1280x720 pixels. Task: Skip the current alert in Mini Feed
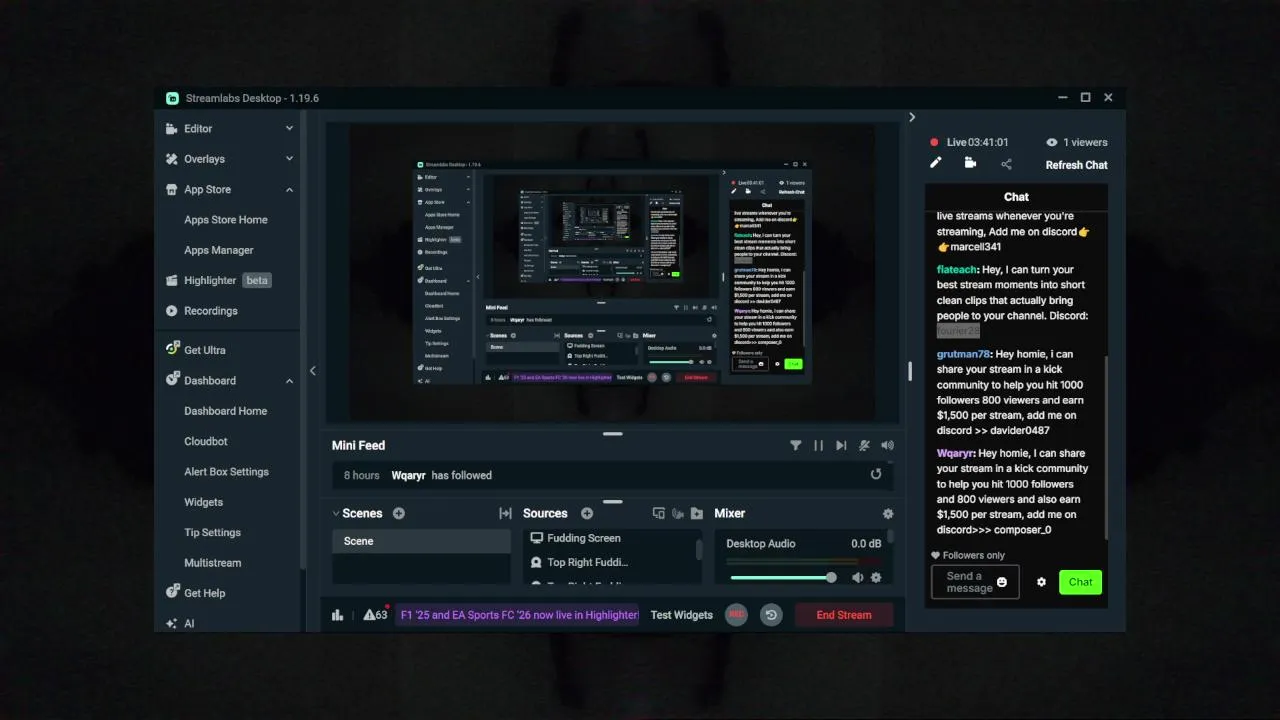pyautogui.click(x=841, y=446)
